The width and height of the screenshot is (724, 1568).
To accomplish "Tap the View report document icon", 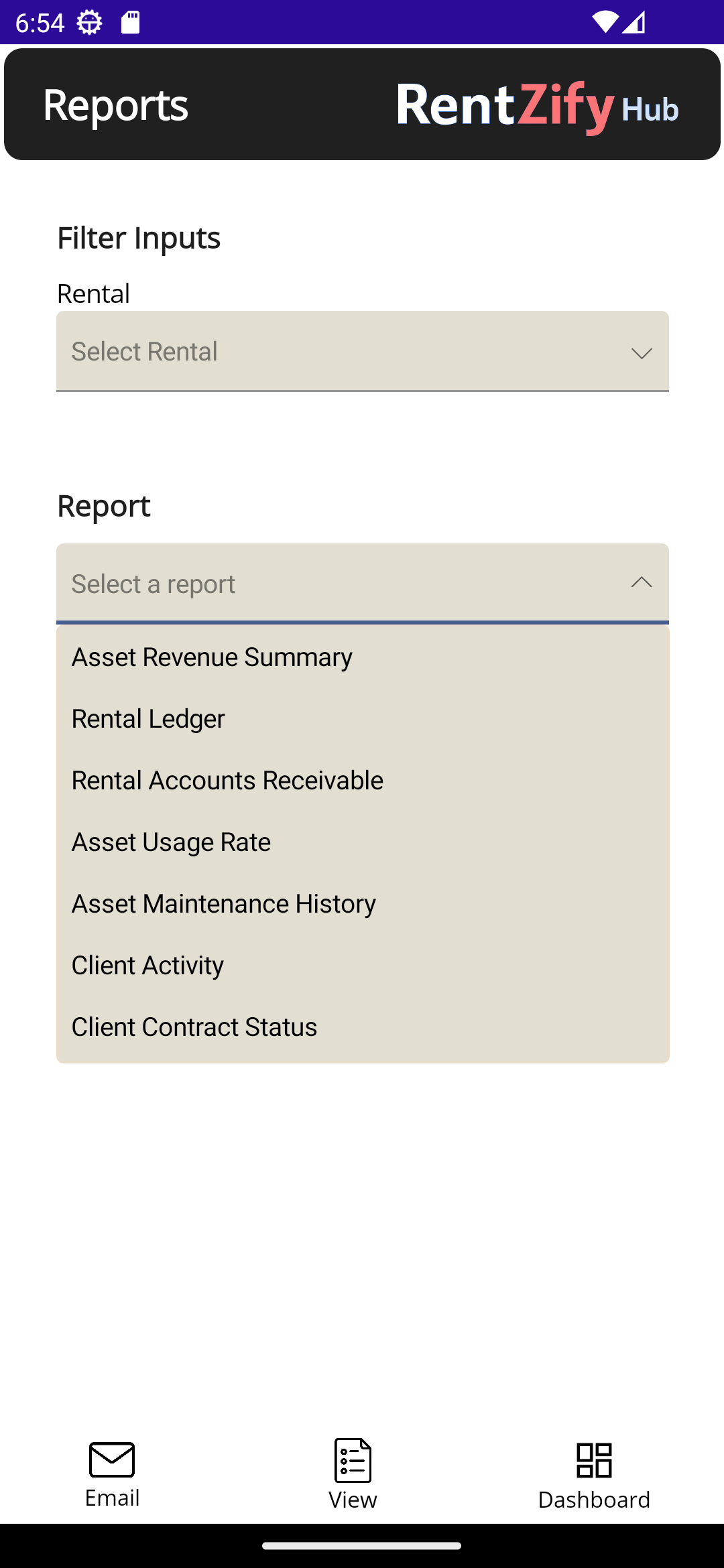I will click(x=353, y=1460).
